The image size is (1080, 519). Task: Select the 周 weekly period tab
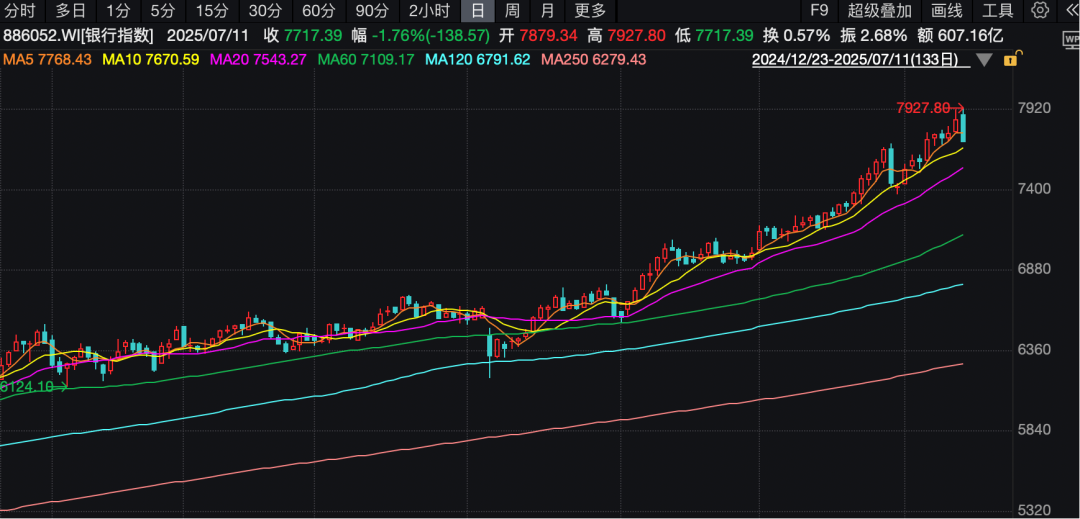pyautogui.click(x=512, y=11)
